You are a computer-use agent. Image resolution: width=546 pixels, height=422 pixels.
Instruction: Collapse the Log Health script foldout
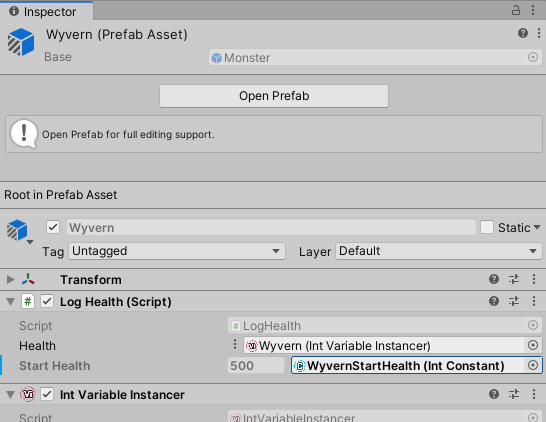pos(10,302)
